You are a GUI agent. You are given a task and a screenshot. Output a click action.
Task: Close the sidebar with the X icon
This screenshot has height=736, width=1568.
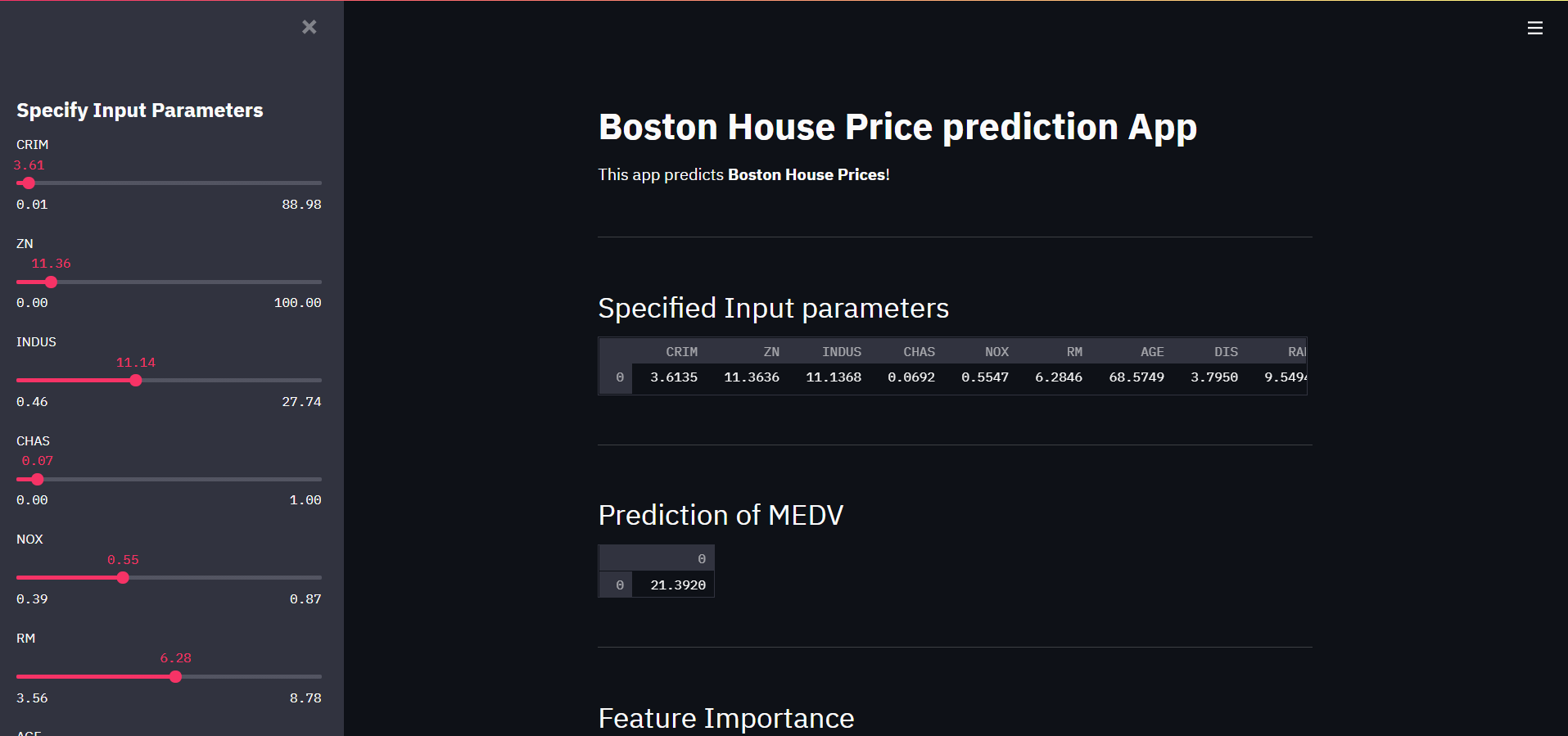point(310,27)
